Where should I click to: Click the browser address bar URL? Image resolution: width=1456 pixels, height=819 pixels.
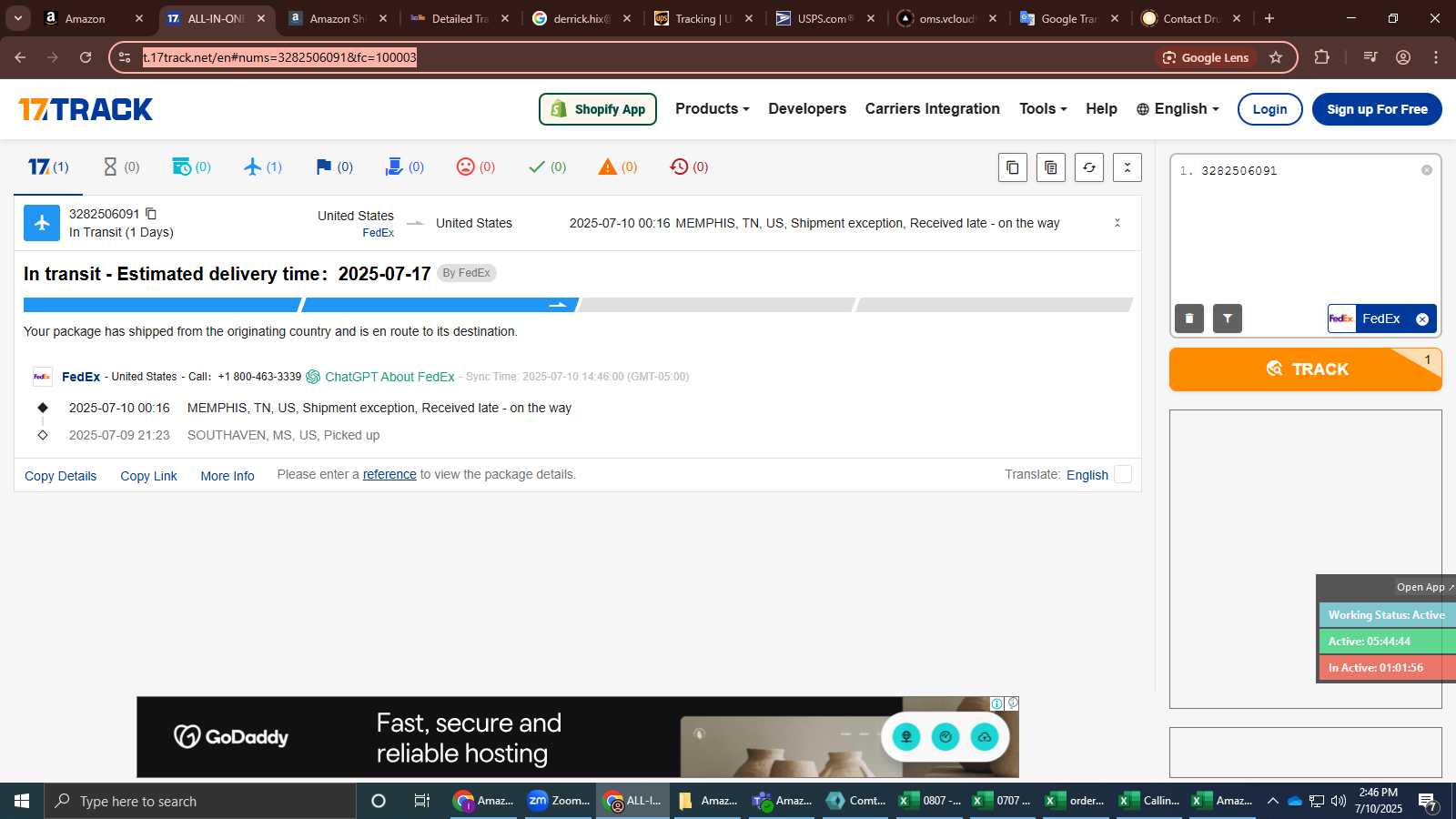(279, 57)
